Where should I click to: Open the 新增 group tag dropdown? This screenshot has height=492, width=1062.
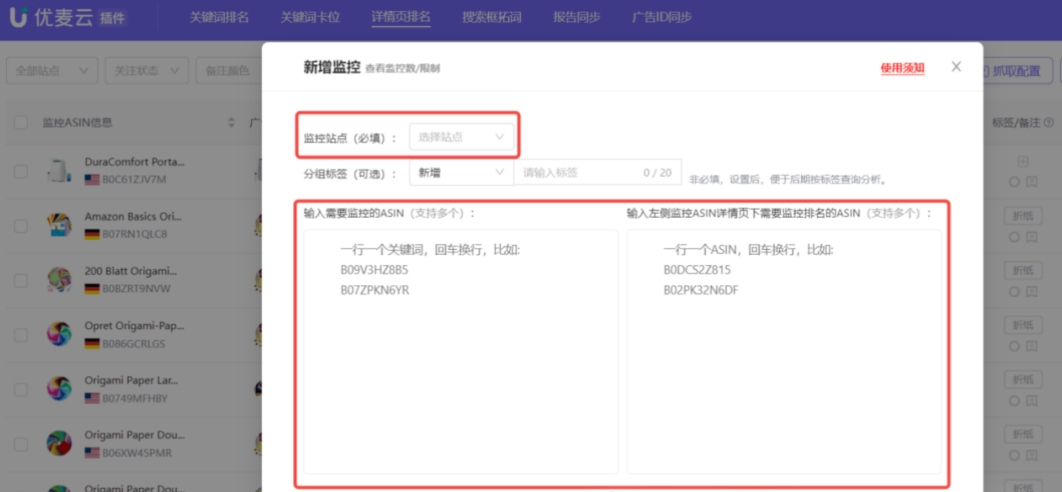[x=461, y=173]
